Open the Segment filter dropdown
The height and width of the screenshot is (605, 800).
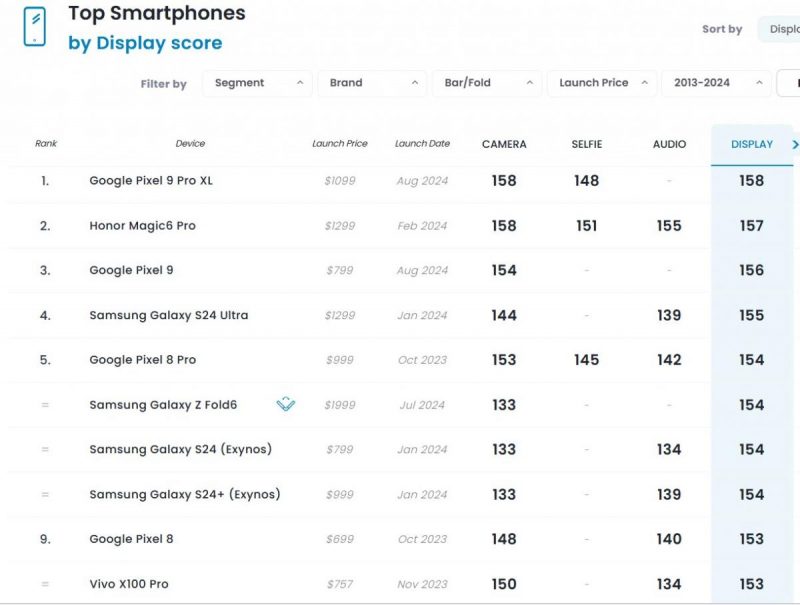257,83
